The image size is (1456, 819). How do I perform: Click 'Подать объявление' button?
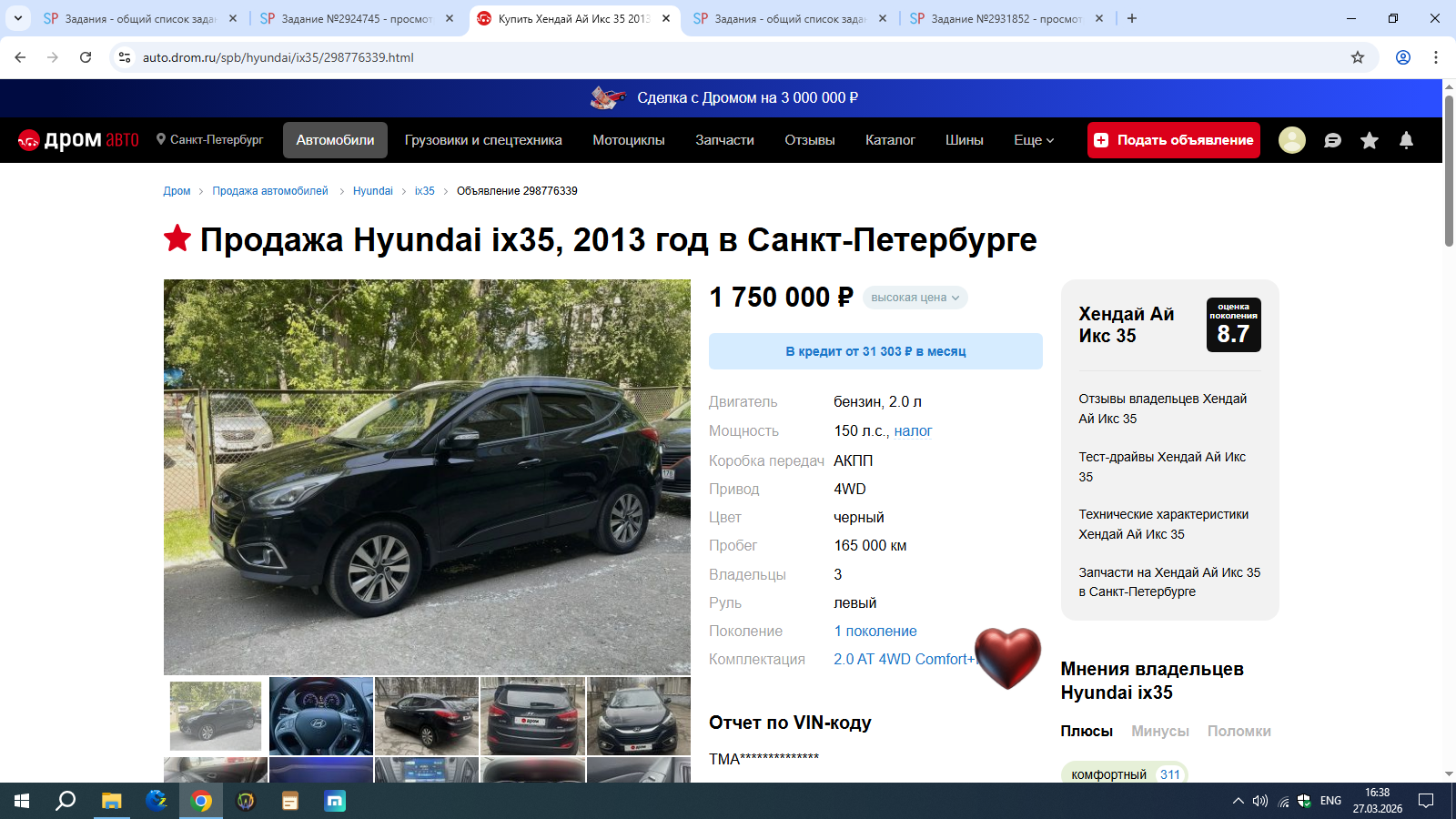pyautogui.click(x=1174, y=140)
